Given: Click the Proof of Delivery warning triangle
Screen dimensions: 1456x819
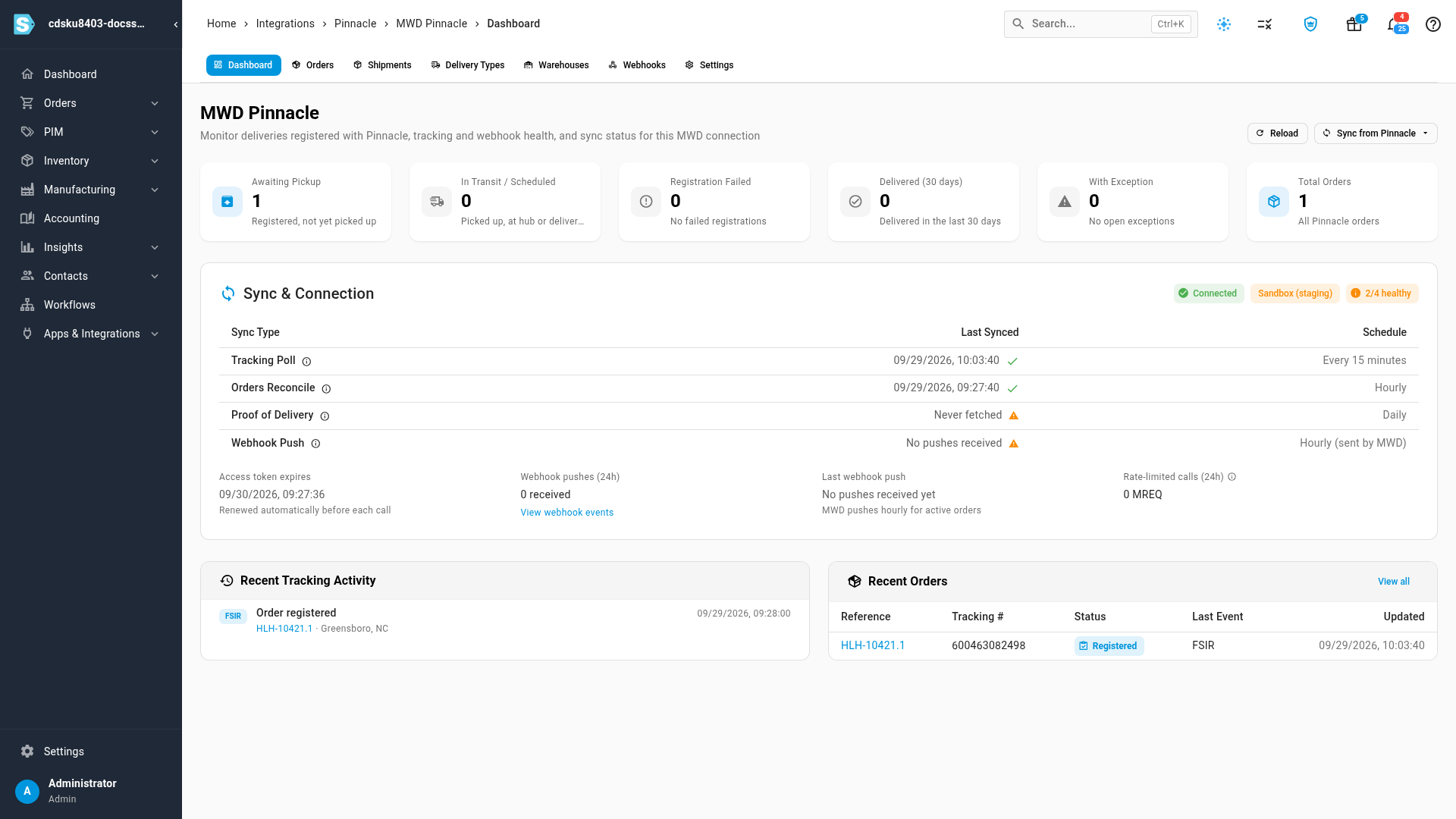Looking at the screenshot, I should click(1014, 416).
